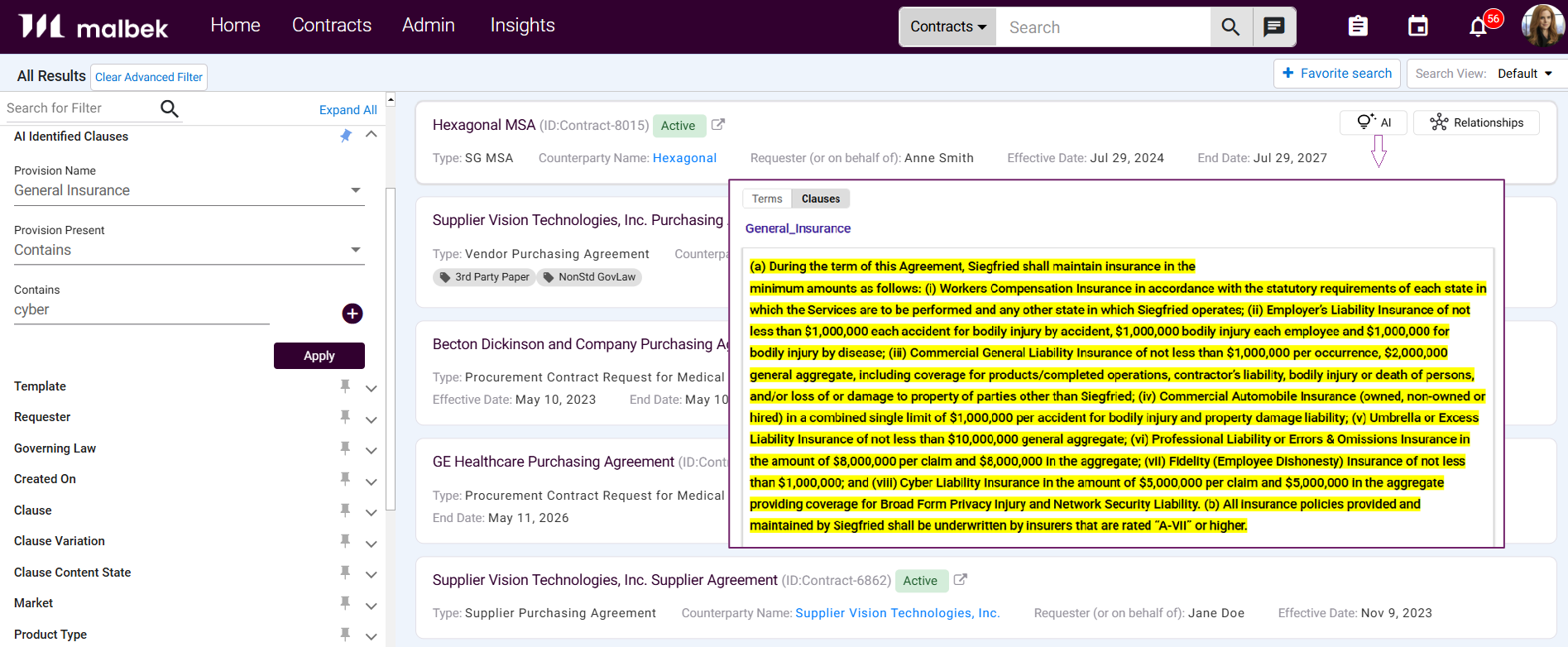Open Supplier Vision Technologies, Inc. counterparty link

(898, 613)
